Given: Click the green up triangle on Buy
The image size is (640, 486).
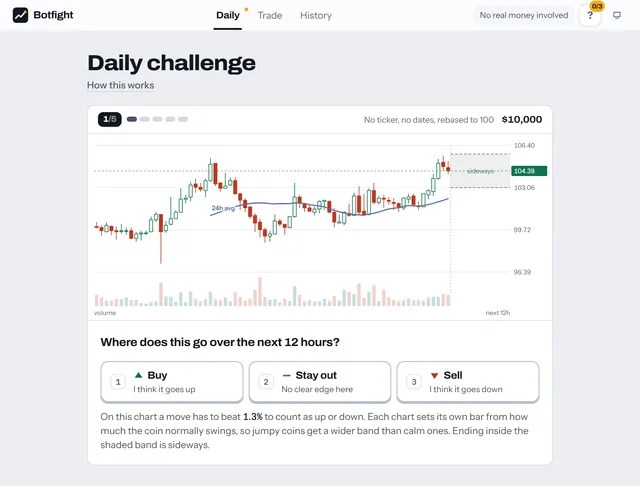Looking at the screenshot, I should [x=138, y=375].
